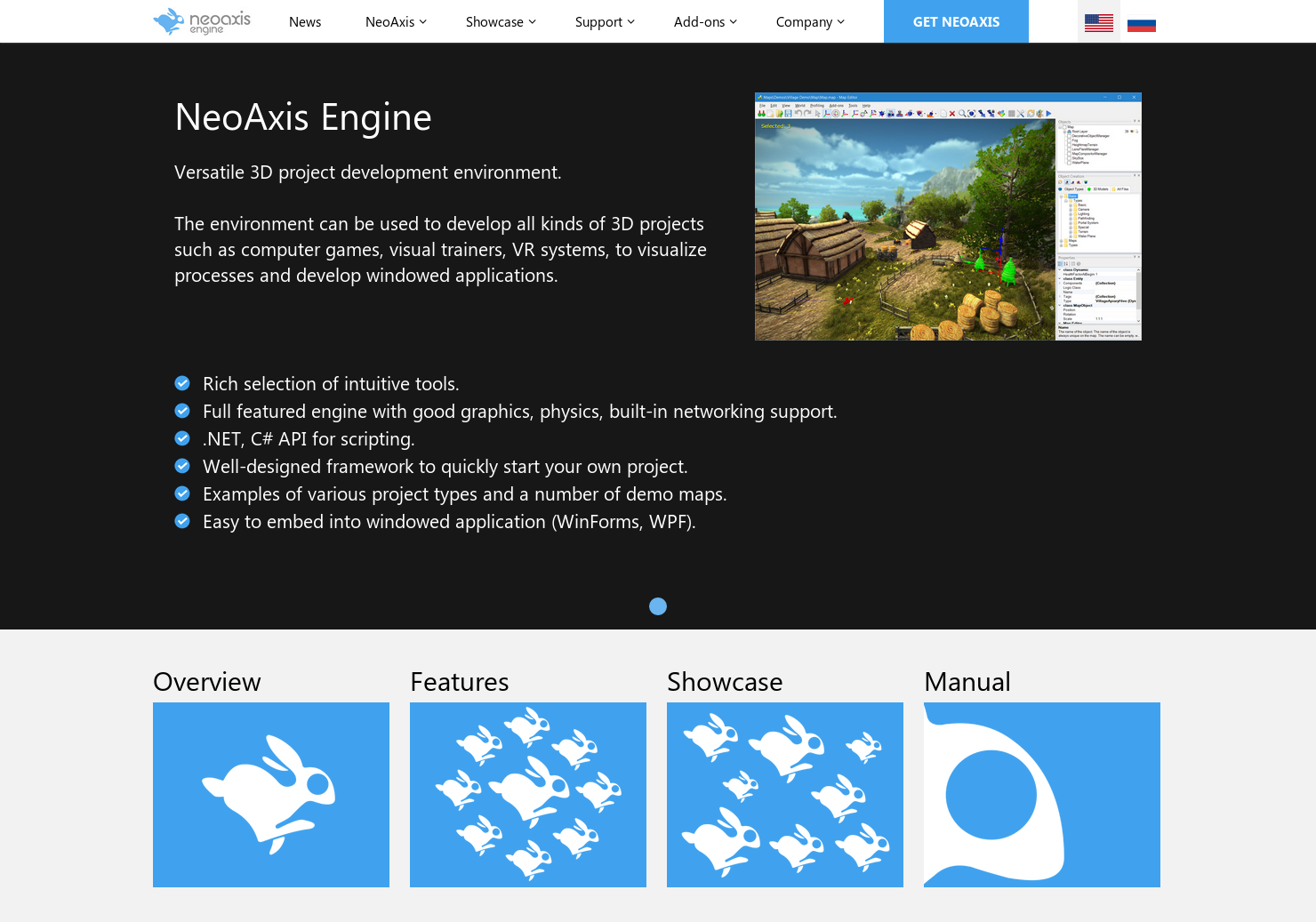Click the GET NEOAXIS button
Screen dimensions: 1316x922
click(956, 21)
